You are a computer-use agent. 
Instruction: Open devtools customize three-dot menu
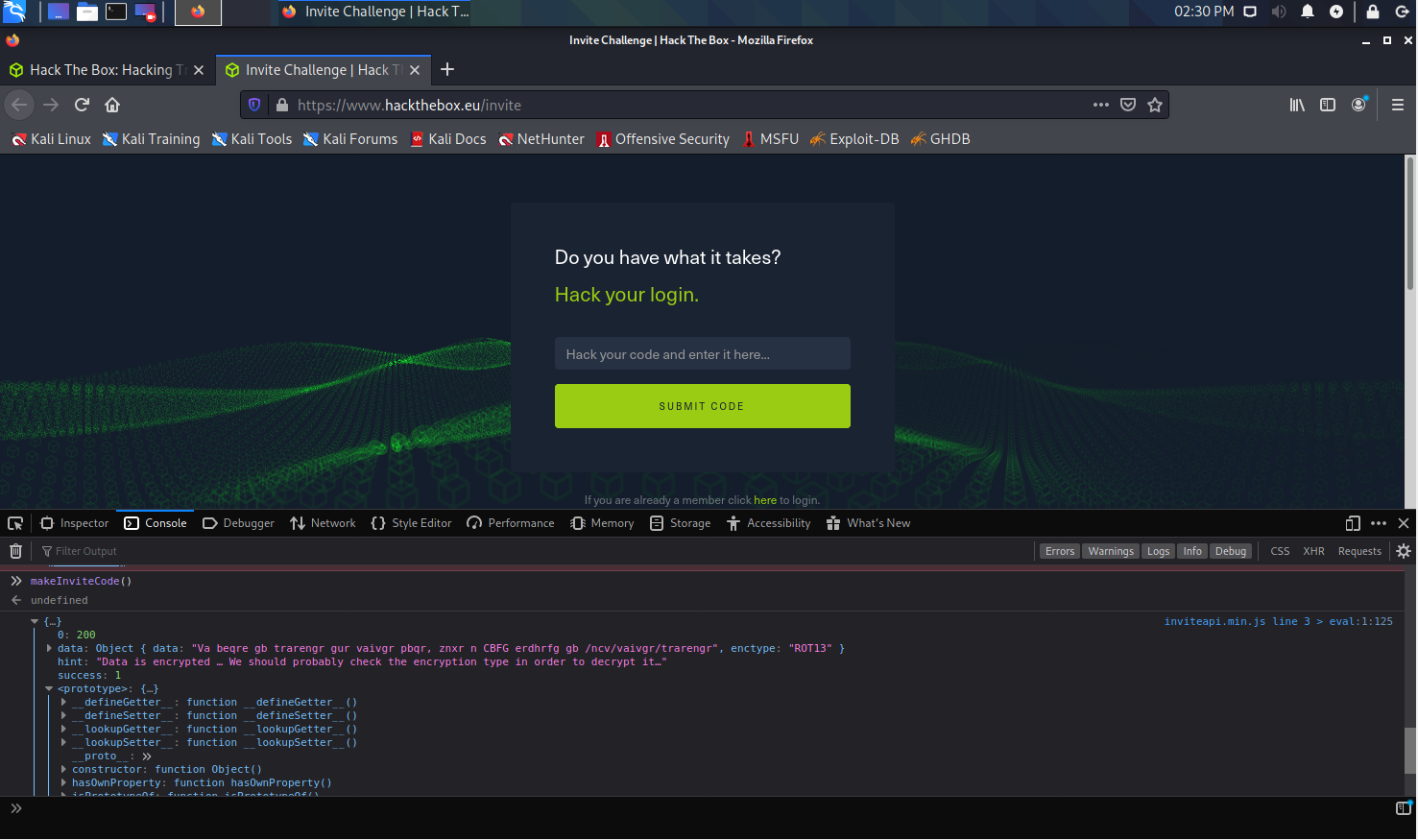point(1379,523)
